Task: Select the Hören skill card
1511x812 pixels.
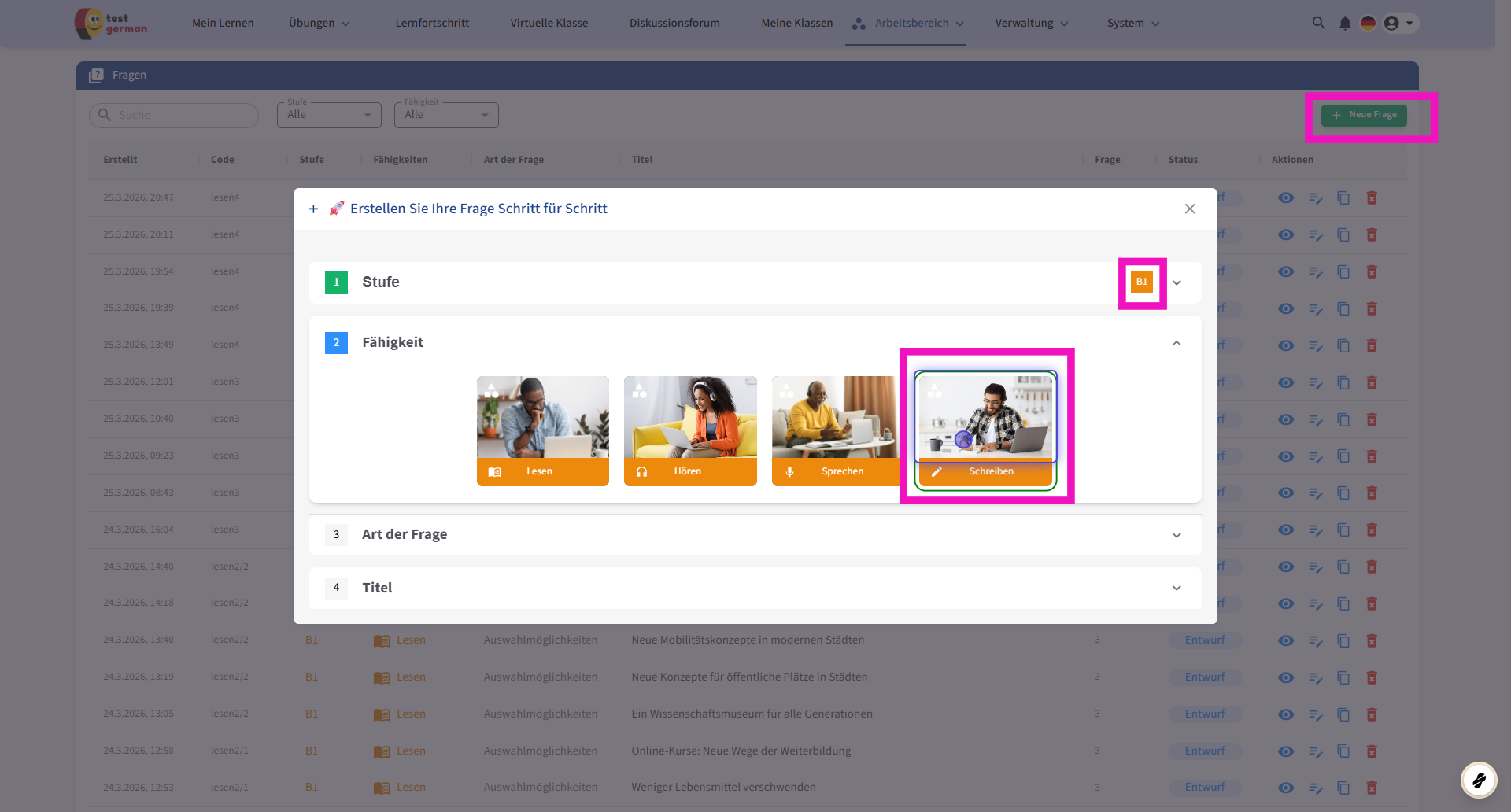Action: [x=690, y=430]
